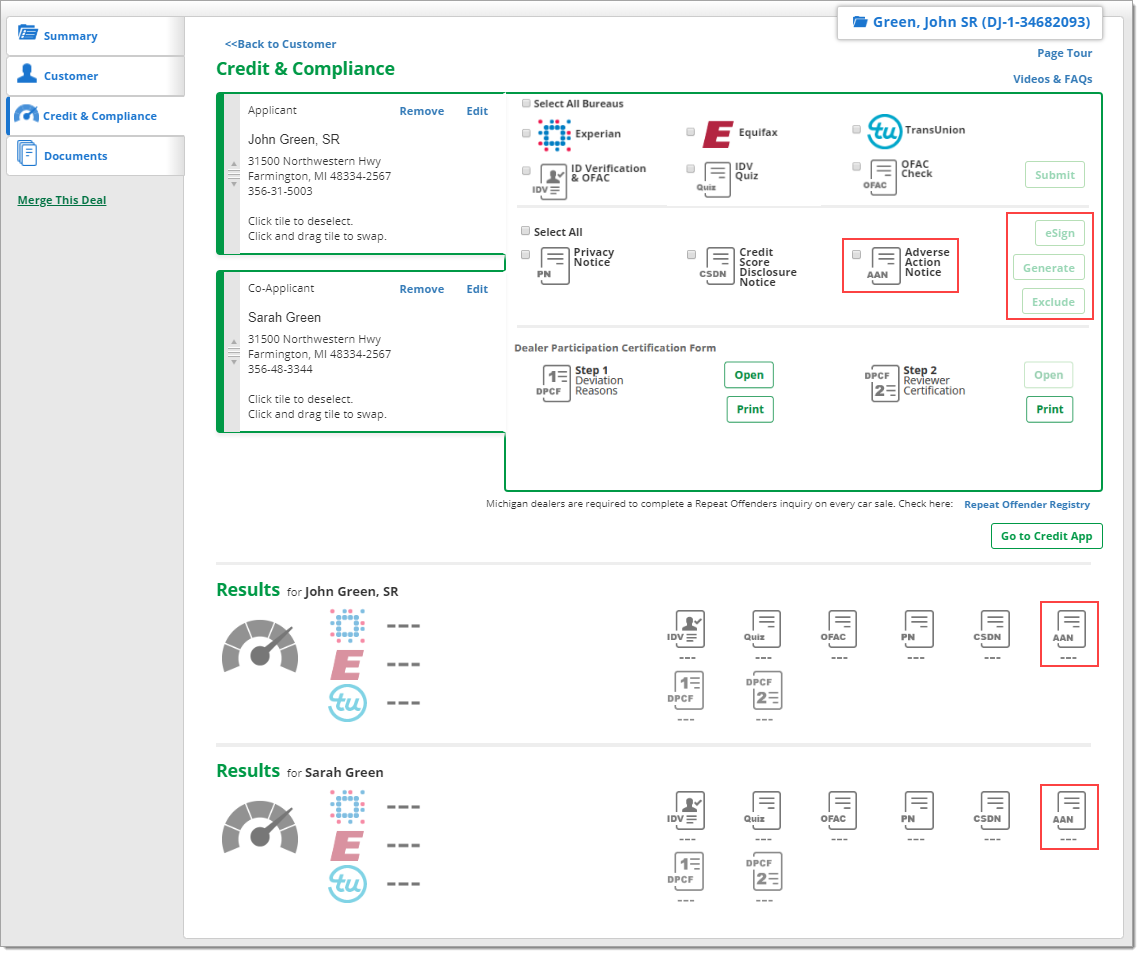Click the Credit Score Disclosure CSDN icon
1140x954 pixels.
(720, 265)
